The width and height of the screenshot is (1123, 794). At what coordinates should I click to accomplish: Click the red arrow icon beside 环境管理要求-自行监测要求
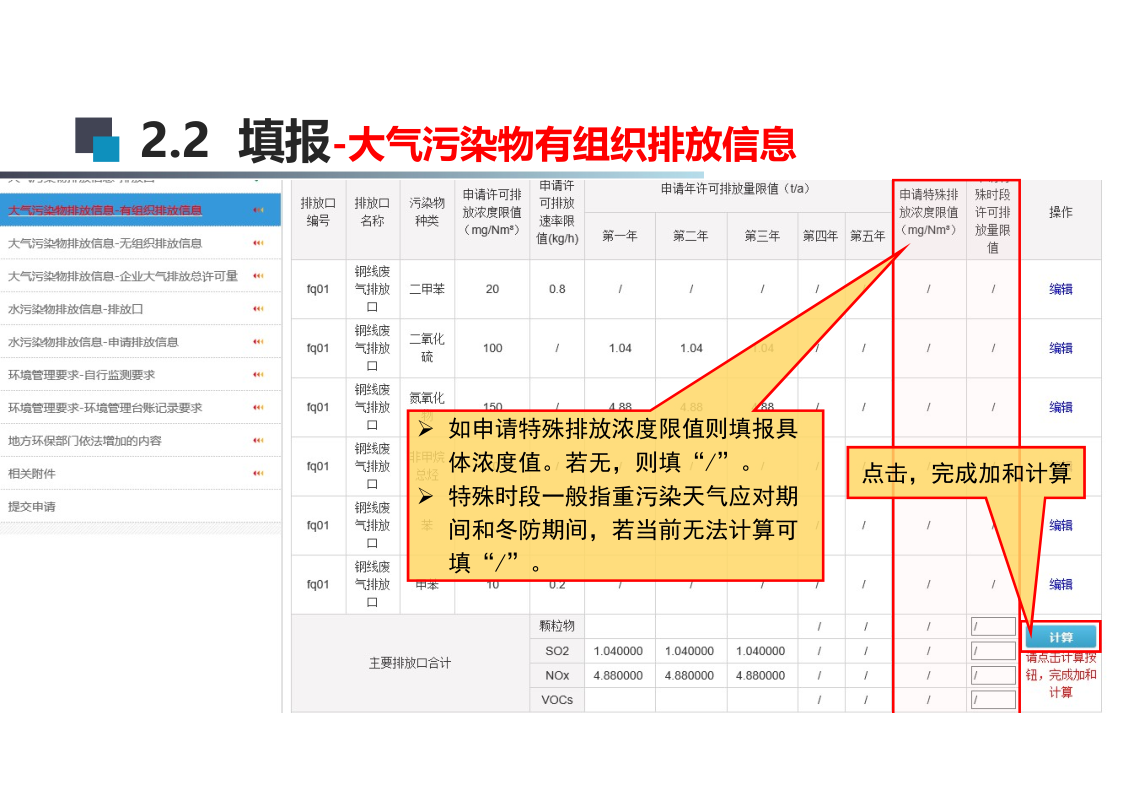click(258, 375)
